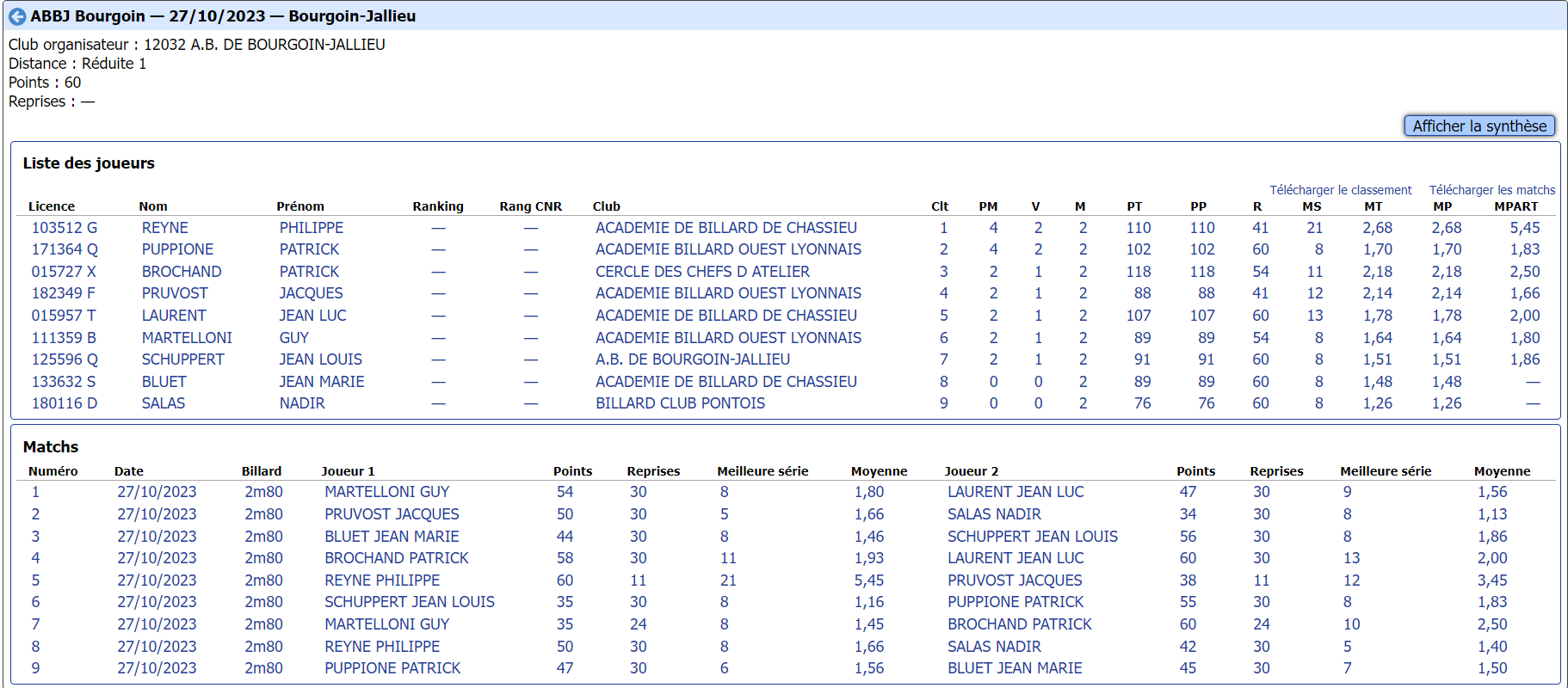Click the Rang CNR column header
The width and height of the screenshot is (1568, 688).
[531, 206]
